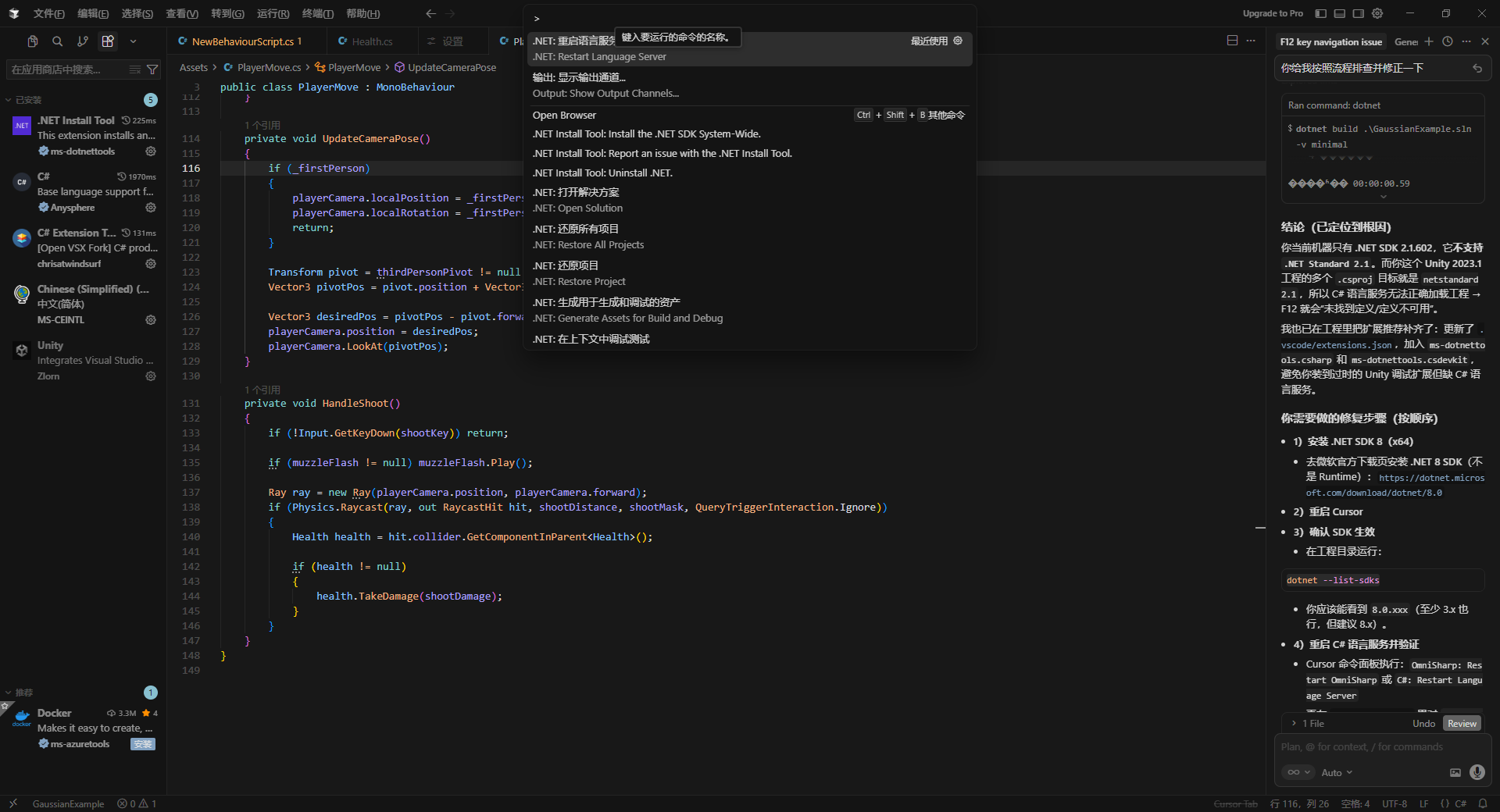Viewport: 1500px width, 812px height.
Task: Open chat panel more options ellipsis
Action: [1466, 41]
